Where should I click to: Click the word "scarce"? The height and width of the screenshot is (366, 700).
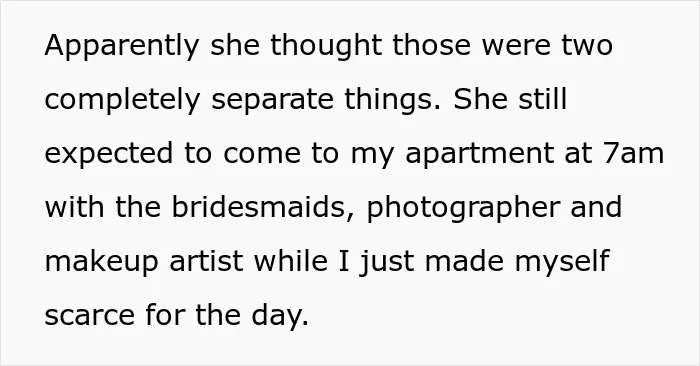point(90,316)
